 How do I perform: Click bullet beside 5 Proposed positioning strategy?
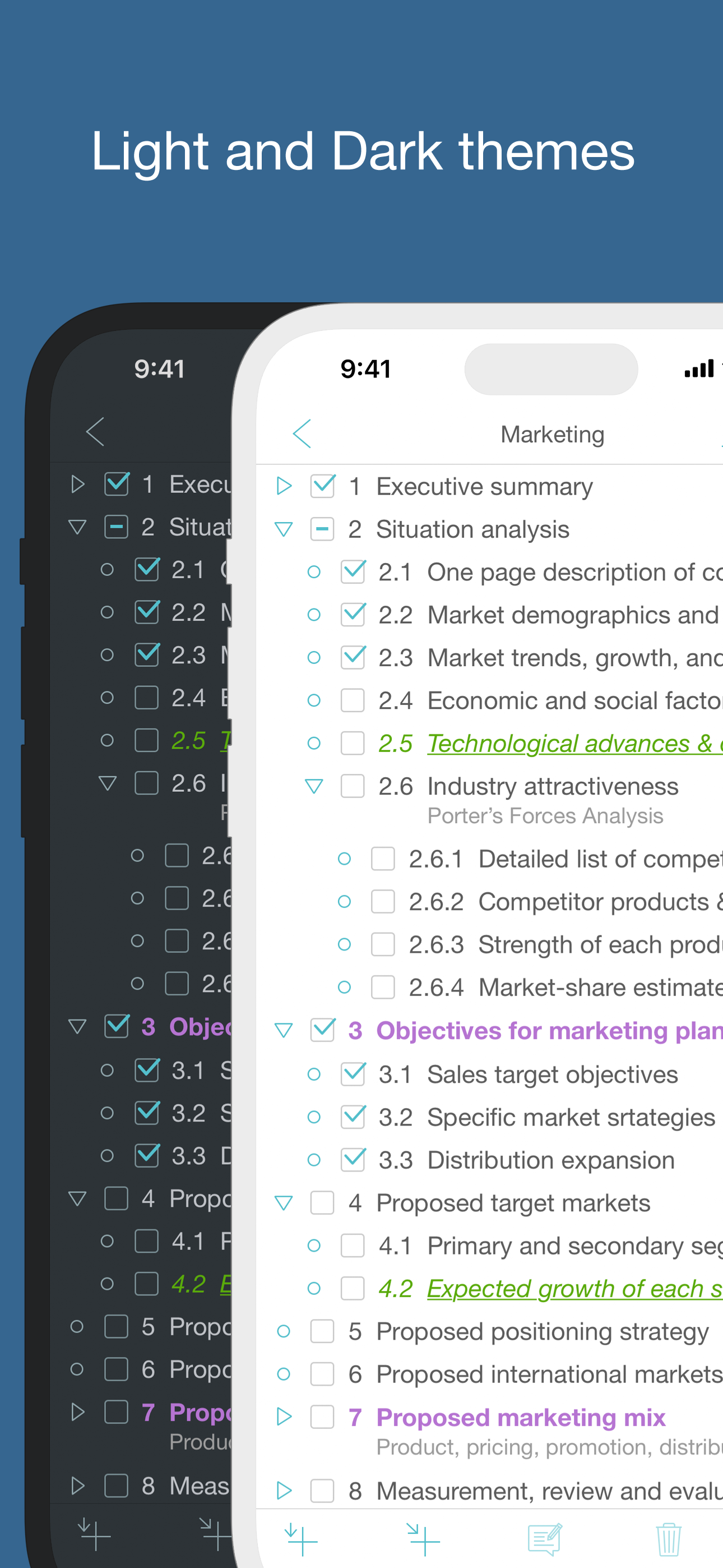tap(284, 1331)
